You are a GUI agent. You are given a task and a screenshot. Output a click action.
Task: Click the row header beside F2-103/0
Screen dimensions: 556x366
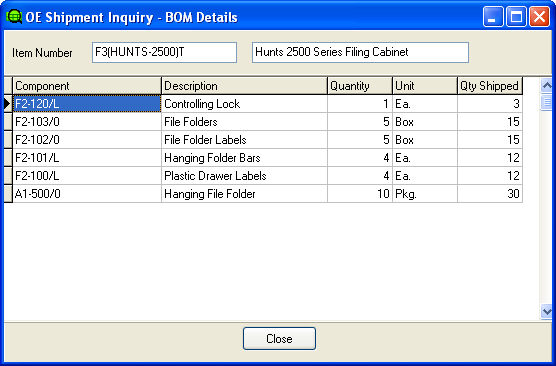click(8, 122)
